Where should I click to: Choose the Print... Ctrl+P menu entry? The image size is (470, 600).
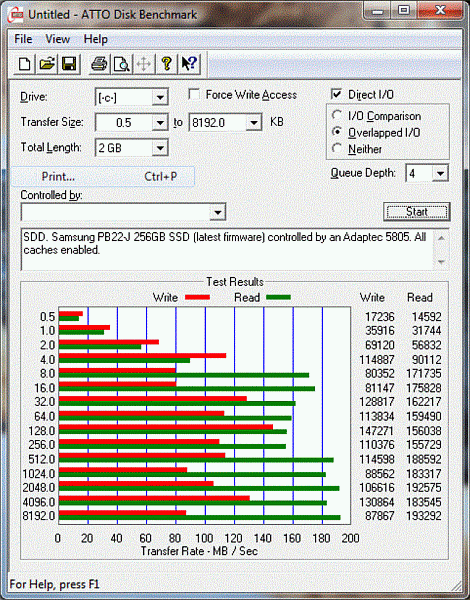coord(103,176)
